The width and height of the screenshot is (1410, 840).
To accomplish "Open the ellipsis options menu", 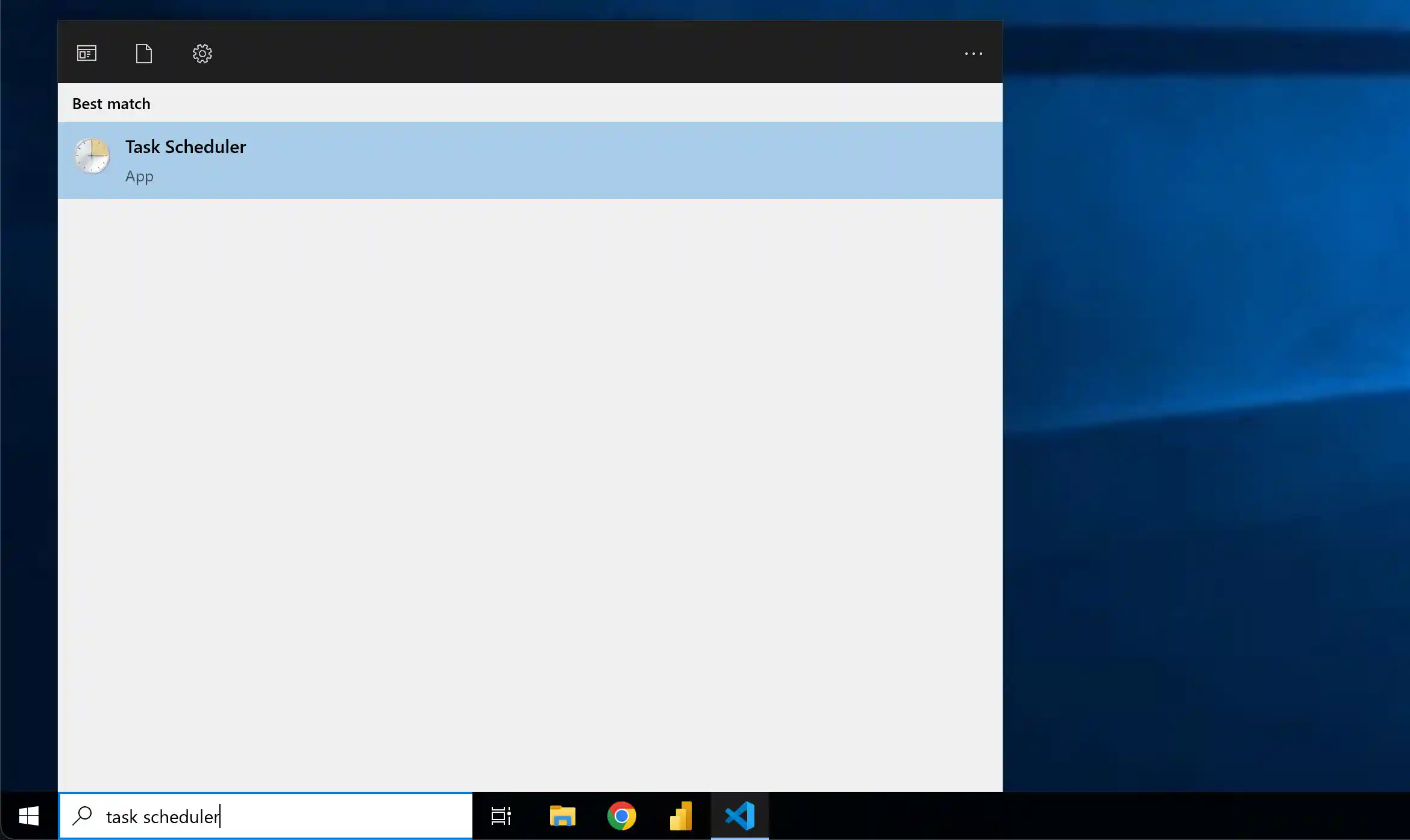I will coord(972,53).
